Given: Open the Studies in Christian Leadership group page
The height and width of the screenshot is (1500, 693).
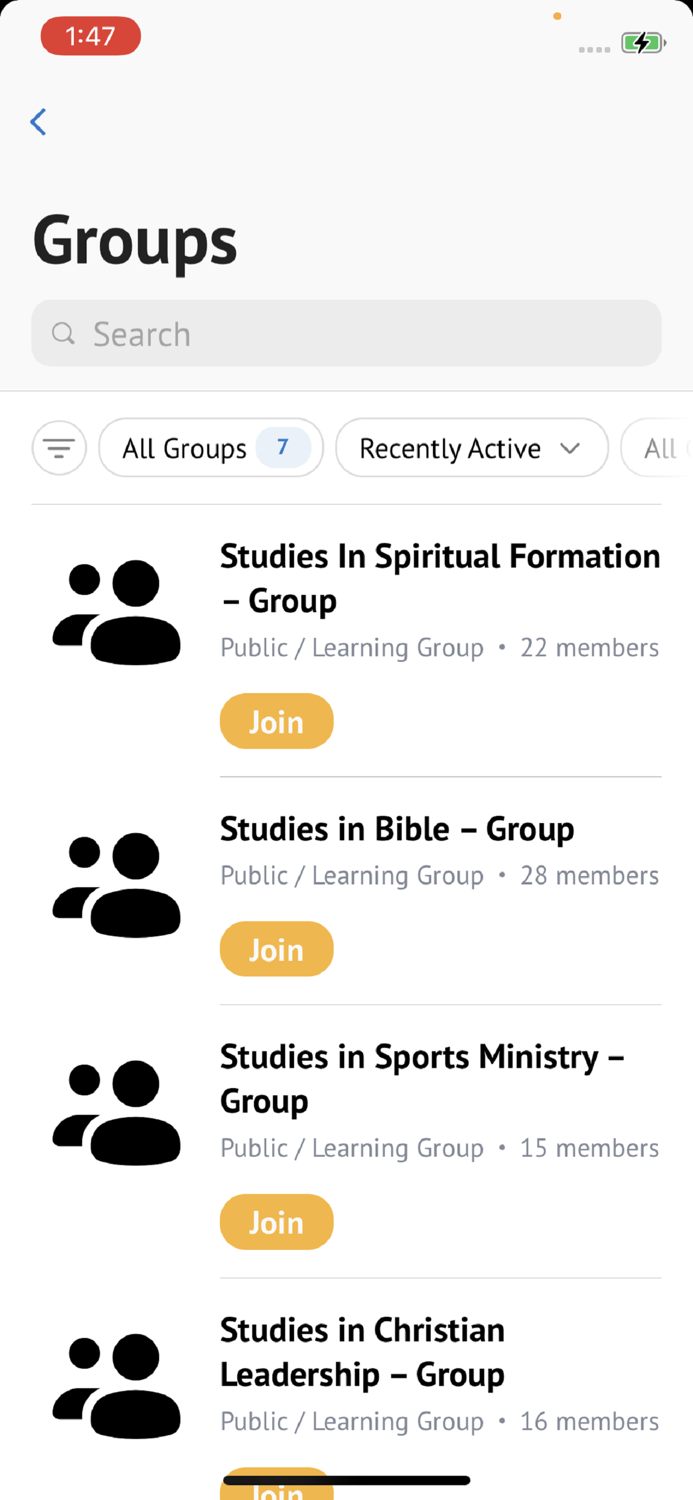Looking at the screenshot, I should (362, 1352).
